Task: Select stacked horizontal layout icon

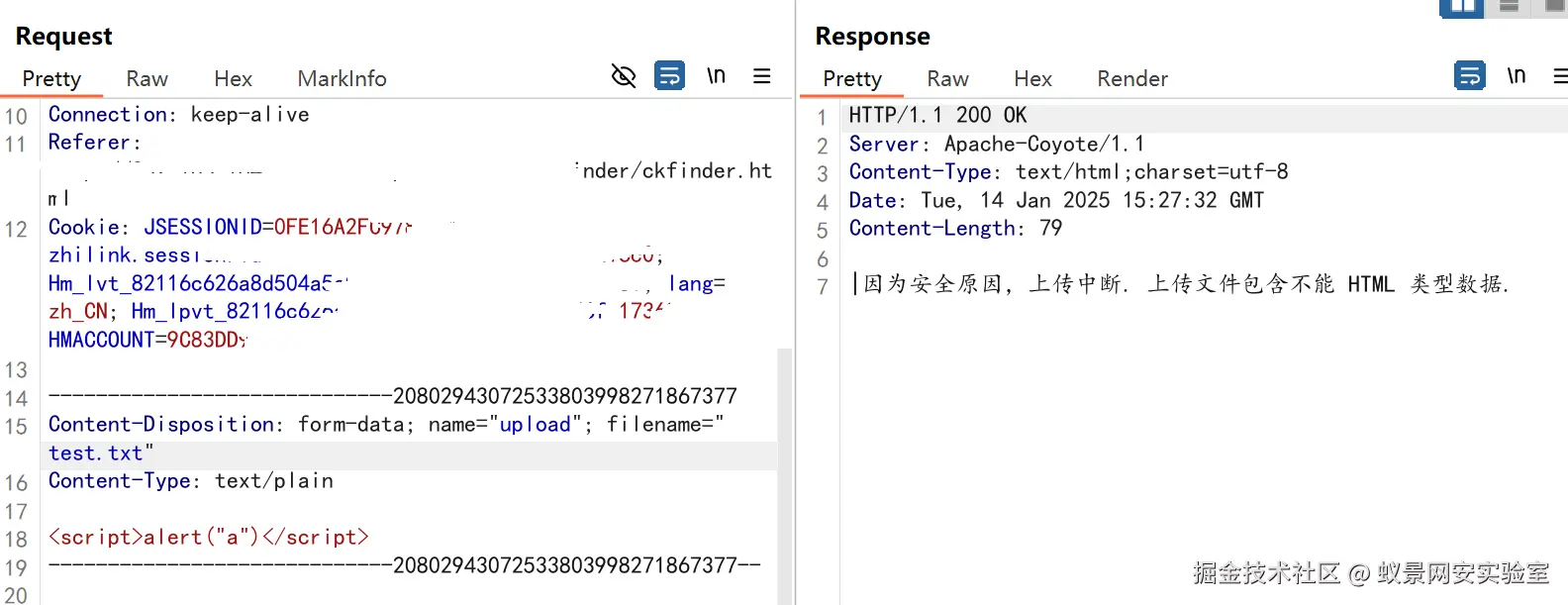Action: pyautogui.click(x=1509, y=7)
